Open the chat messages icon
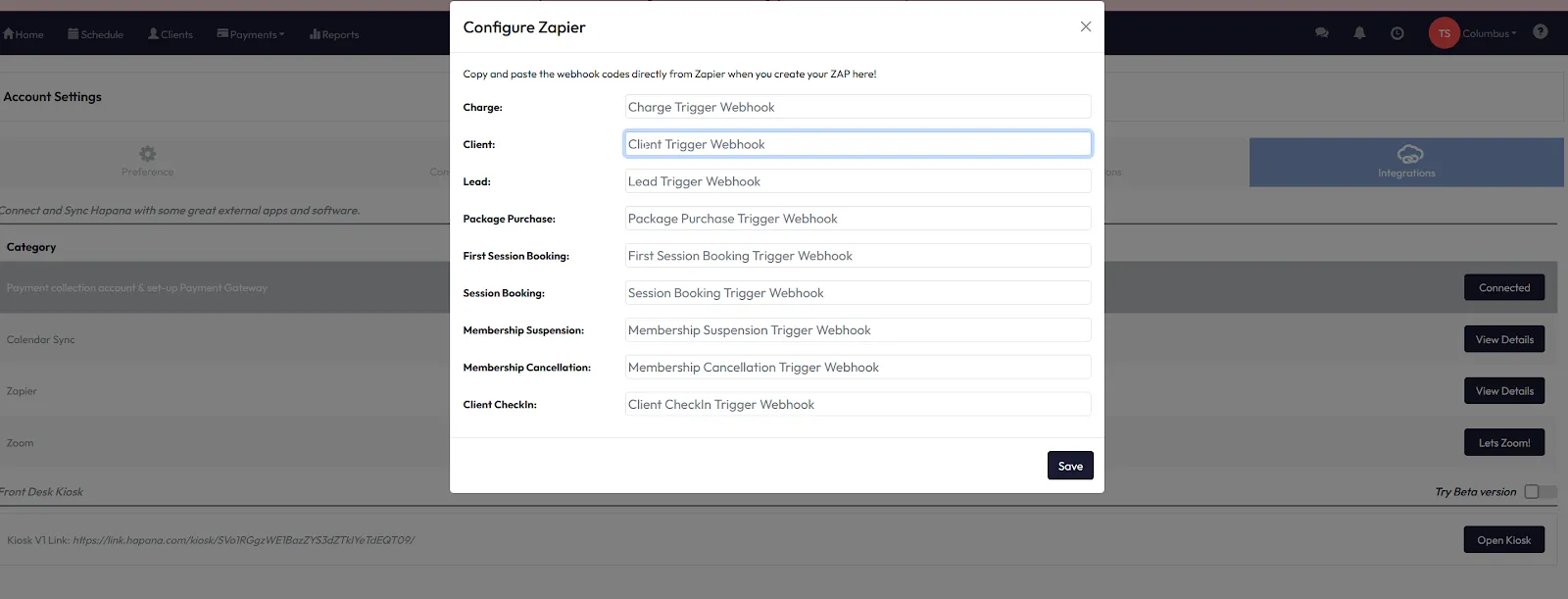Screen dimensions: 1568x599 [x=1321, y=33]
